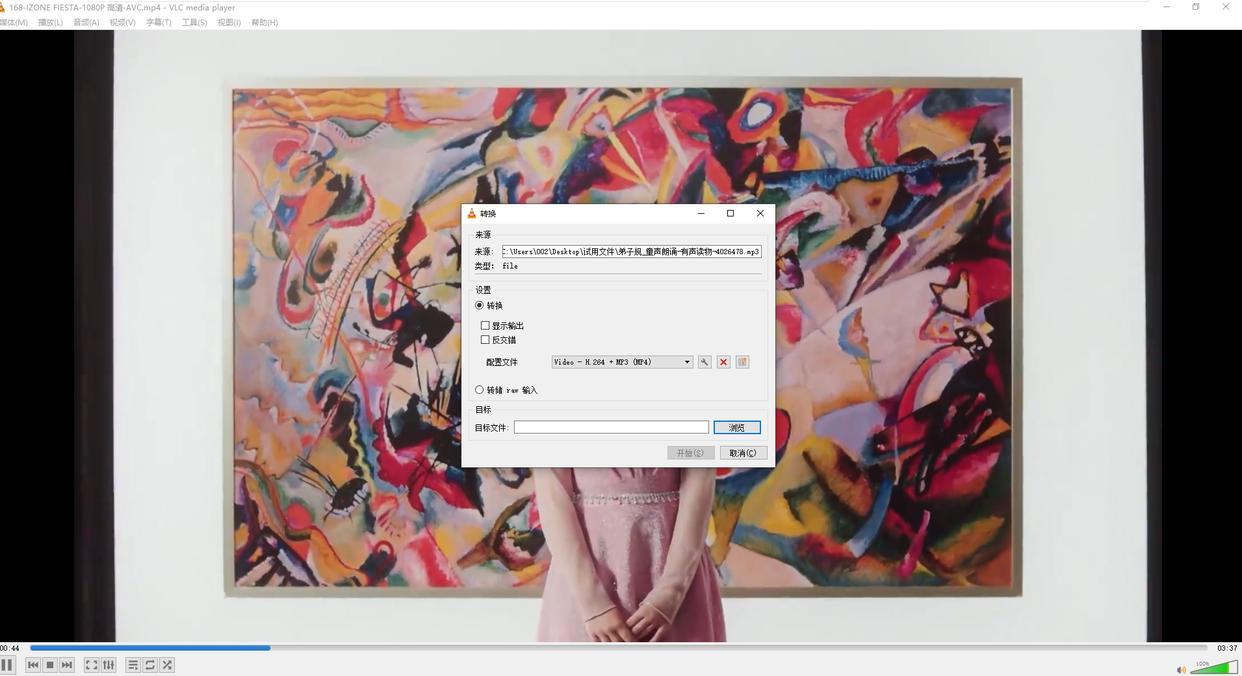Toggle loop playback mode
1242x676 pixels.
click(x=150, y=665)
